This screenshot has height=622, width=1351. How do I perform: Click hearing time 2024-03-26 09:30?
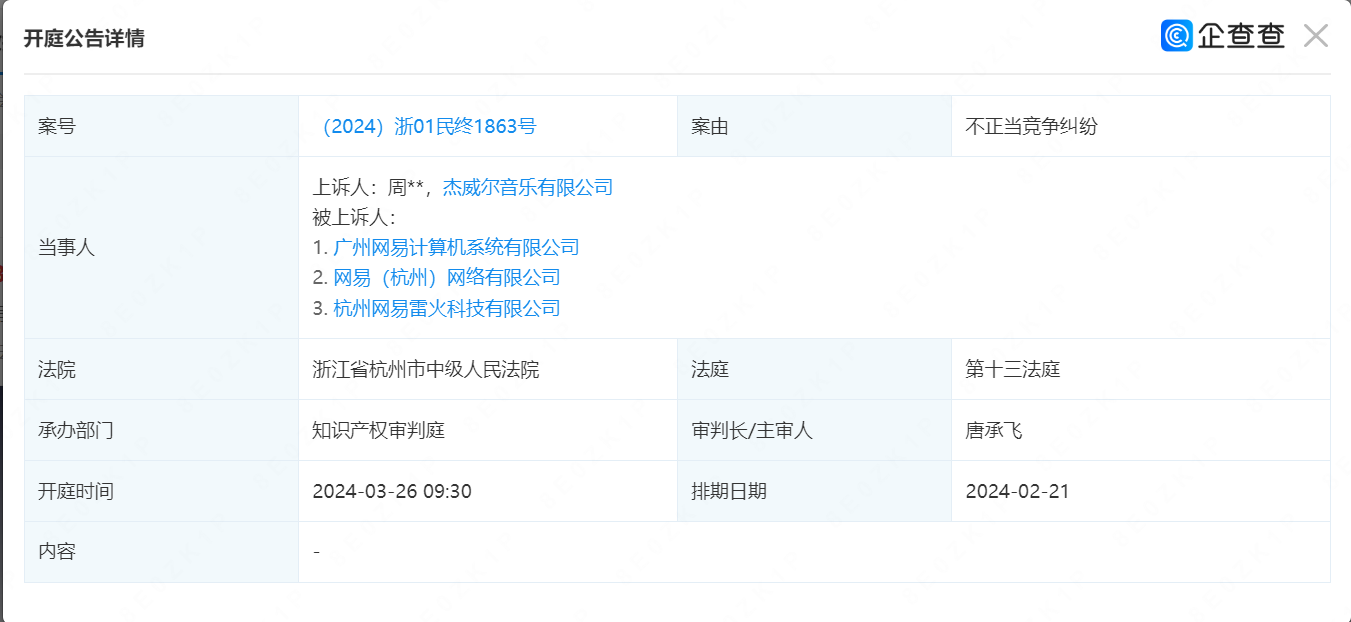click(391, 492)
